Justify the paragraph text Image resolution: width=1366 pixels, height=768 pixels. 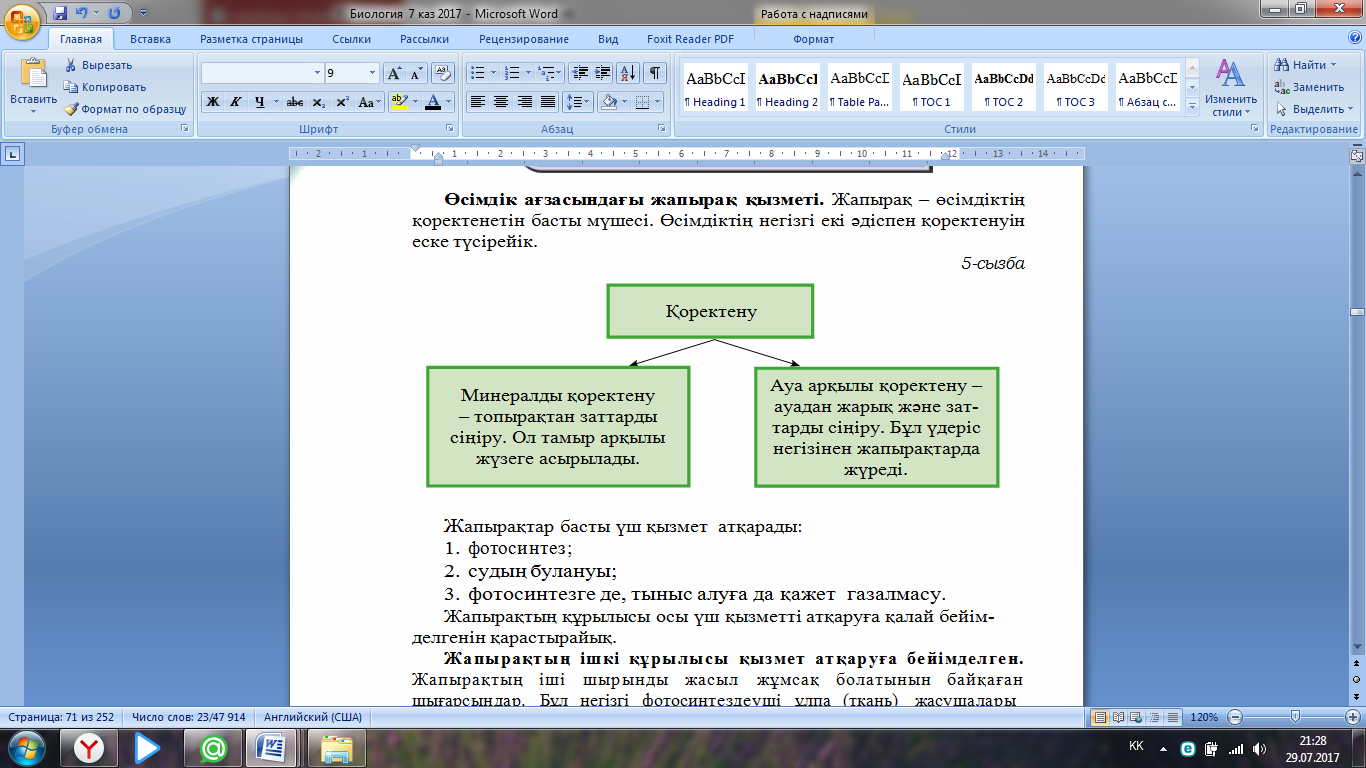pos(548,102)
